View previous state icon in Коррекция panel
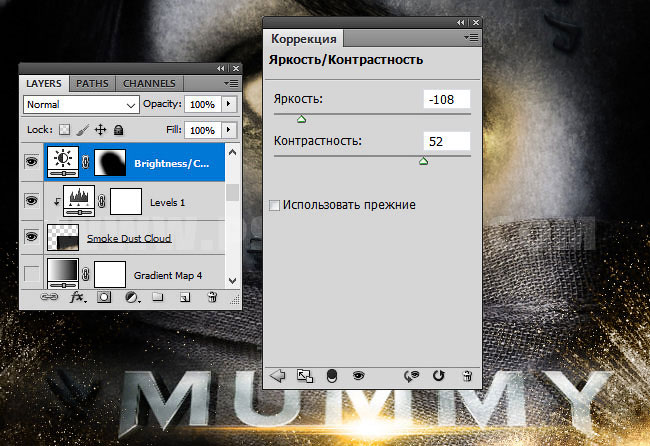Image resolution: width=650 pixels, height=446 pixels. point(411,376)
